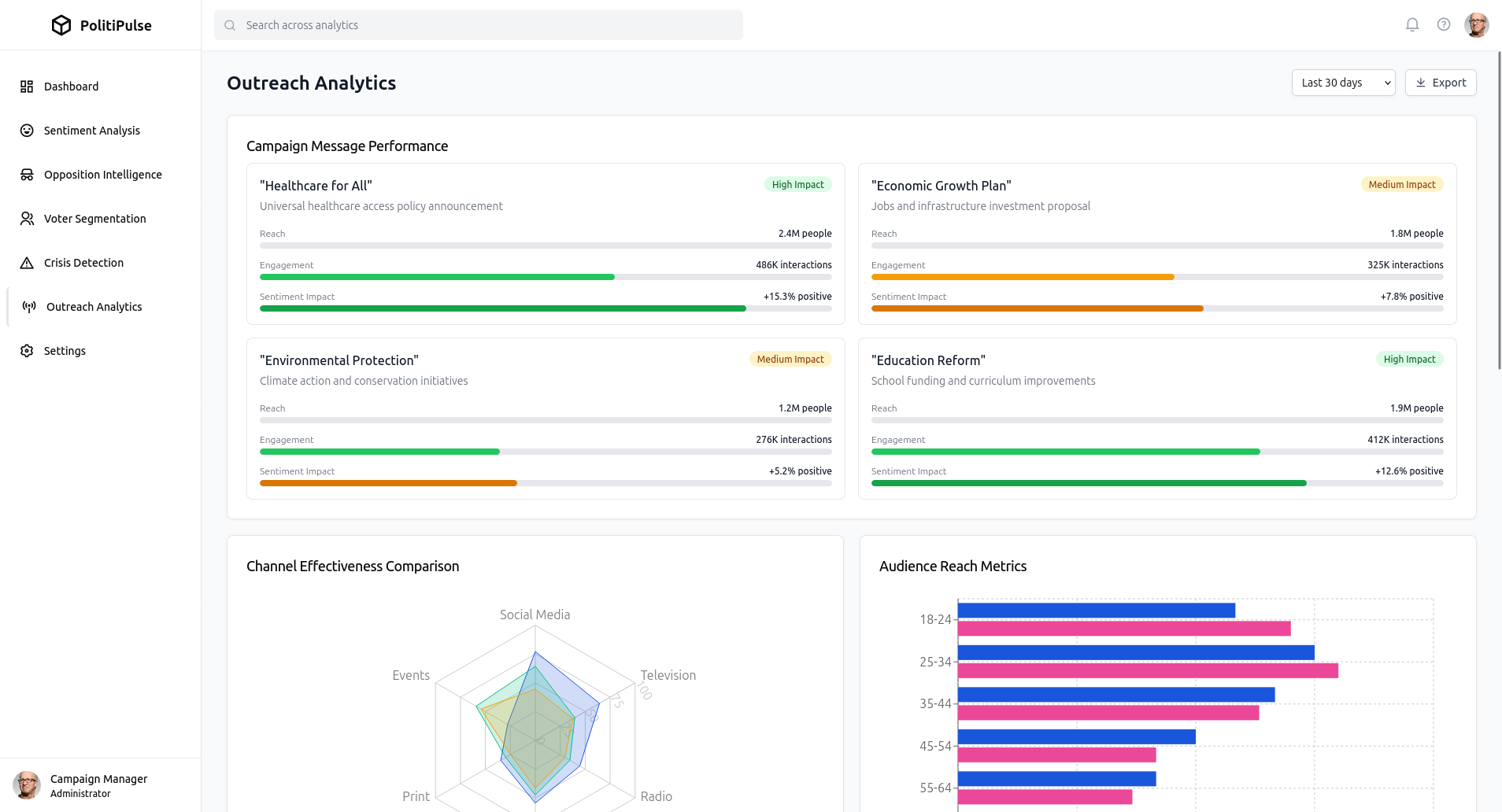Screen dimensions: 1502x812
Task: Click the Dashboard grid icon
Action: 27,87
